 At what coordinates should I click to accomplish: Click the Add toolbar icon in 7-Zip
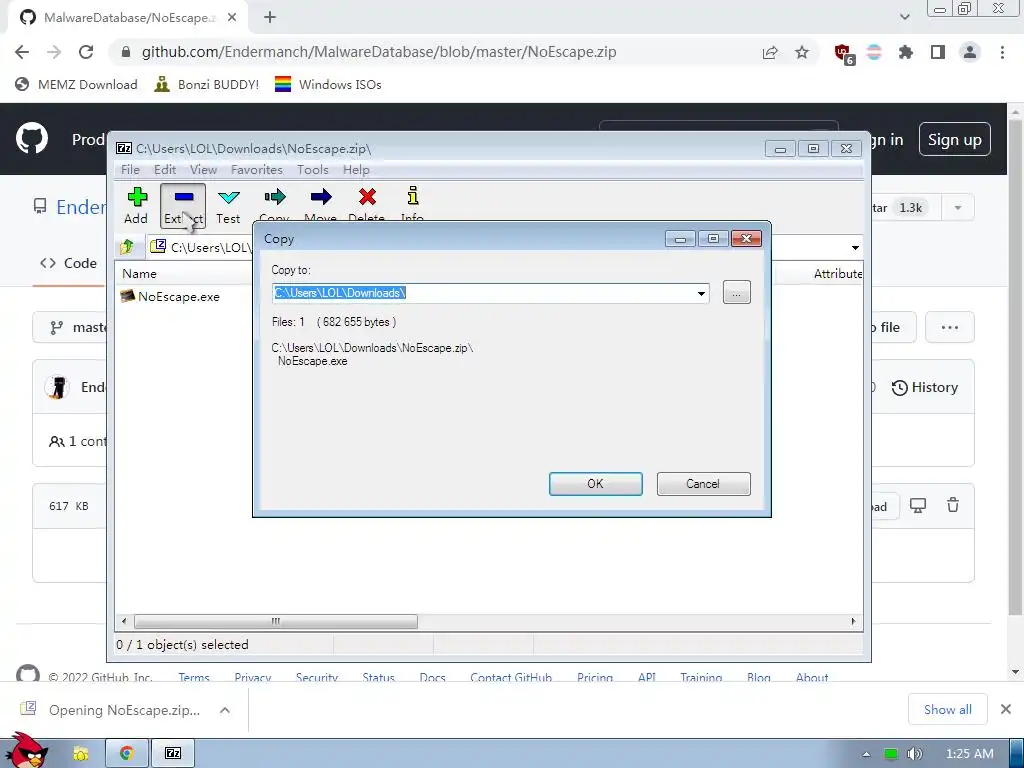(136, 206)
